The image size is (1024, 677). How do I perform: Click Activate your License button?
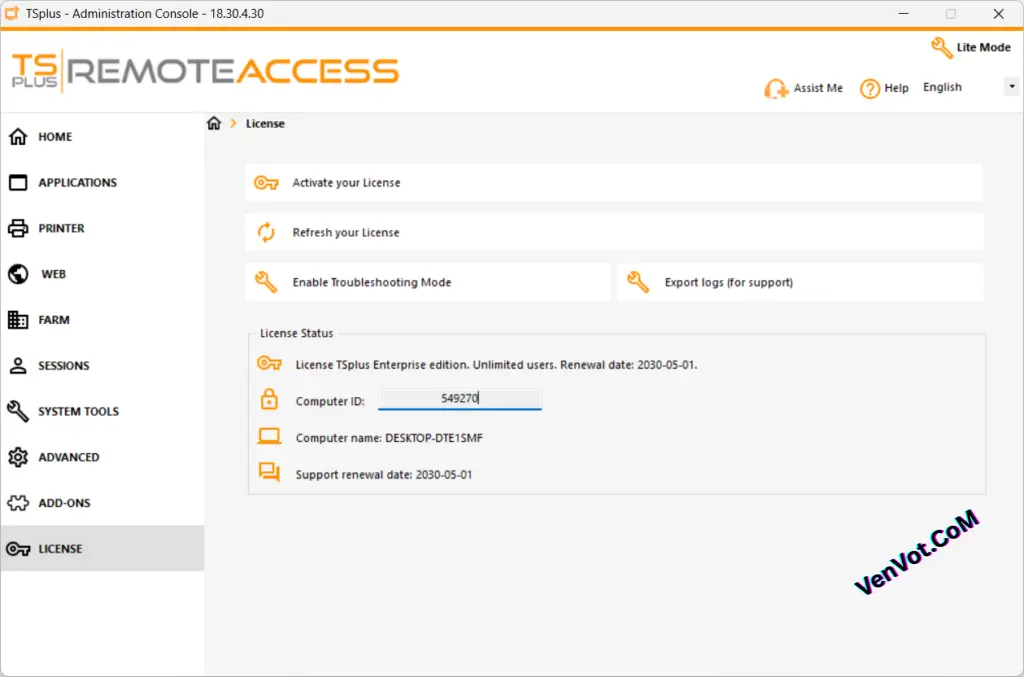tap(614, 183)
